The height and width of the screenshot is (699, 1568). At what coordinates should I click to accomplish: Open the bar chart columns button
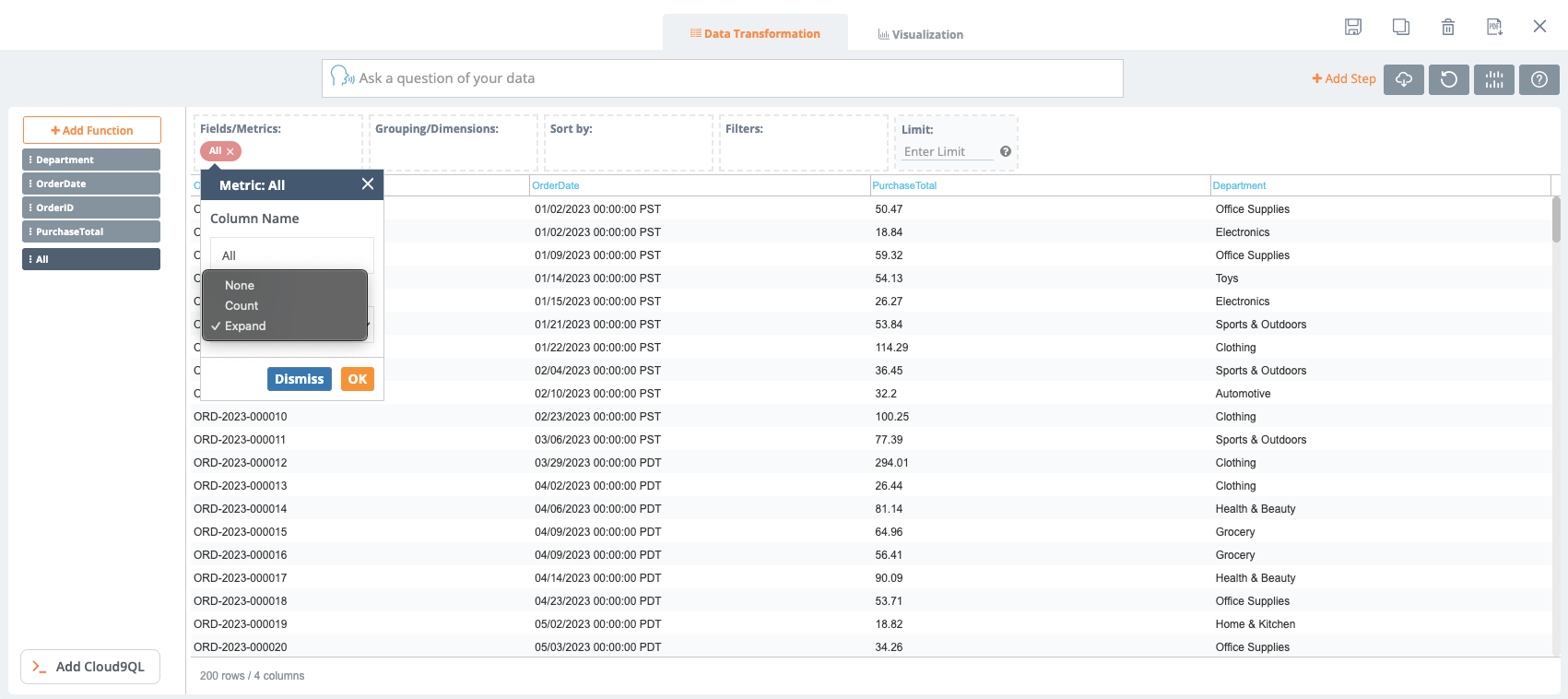pos(1493,79)
